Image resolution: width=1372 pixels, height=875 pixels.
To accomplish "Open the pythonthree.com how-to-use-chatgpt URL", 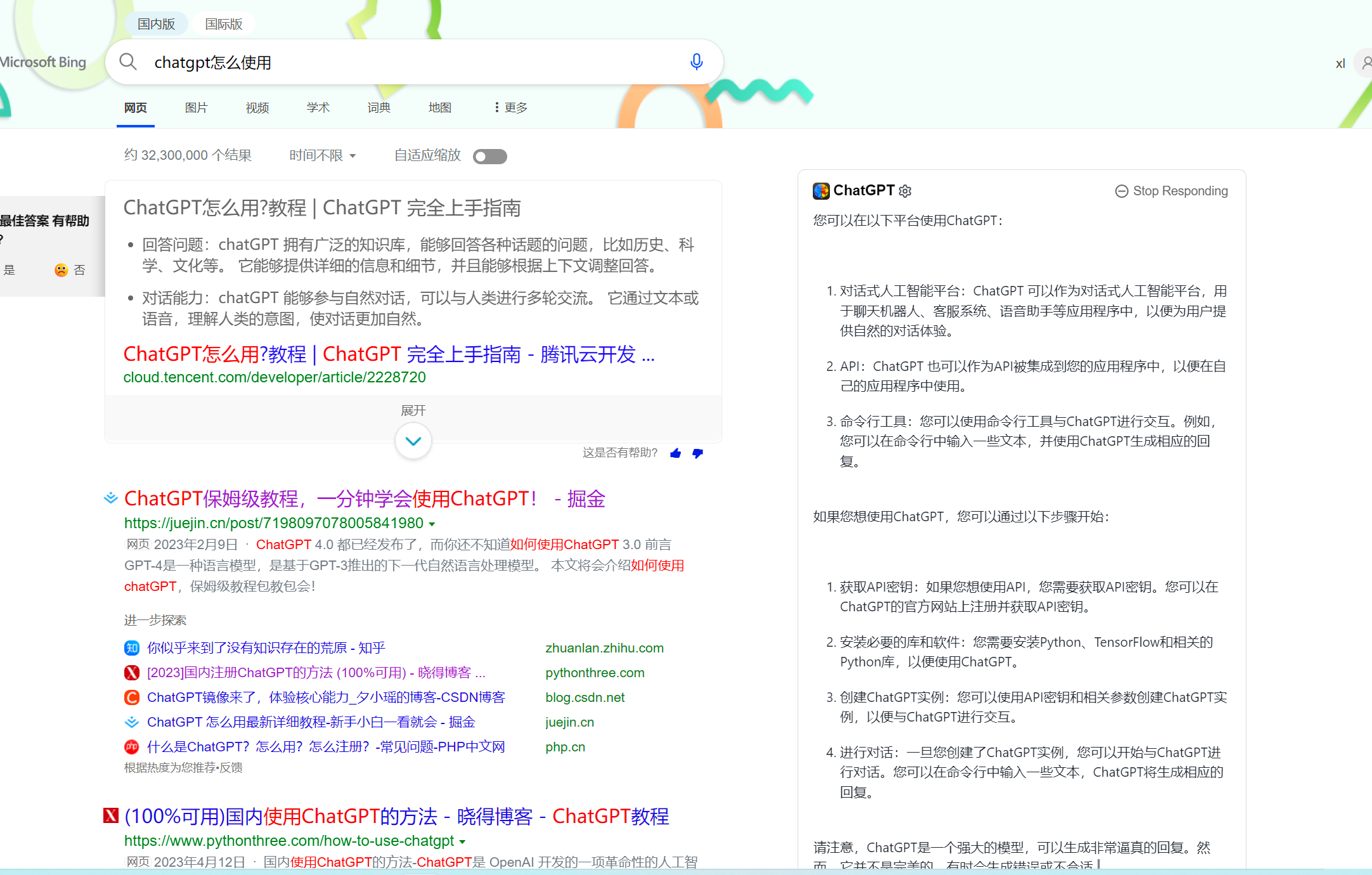I will (289, 841).
